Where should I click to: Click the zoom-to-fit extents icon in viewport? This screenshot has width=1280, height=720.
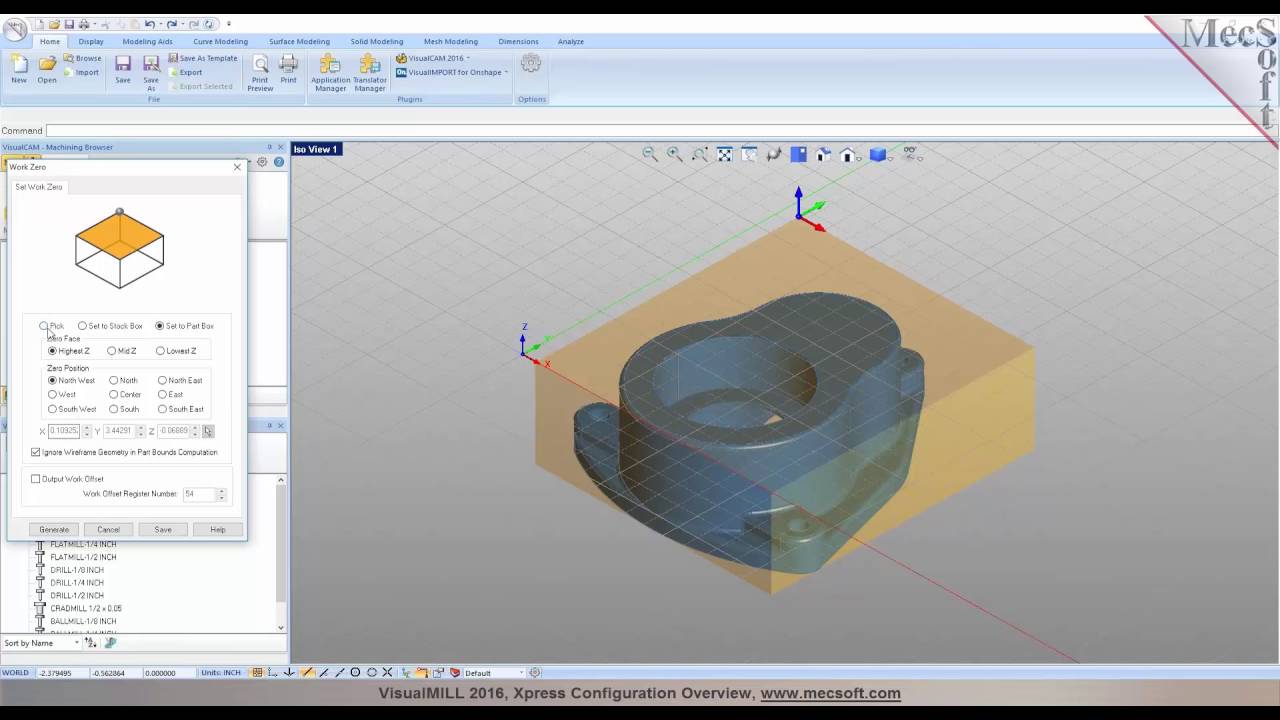click(724, 154)
